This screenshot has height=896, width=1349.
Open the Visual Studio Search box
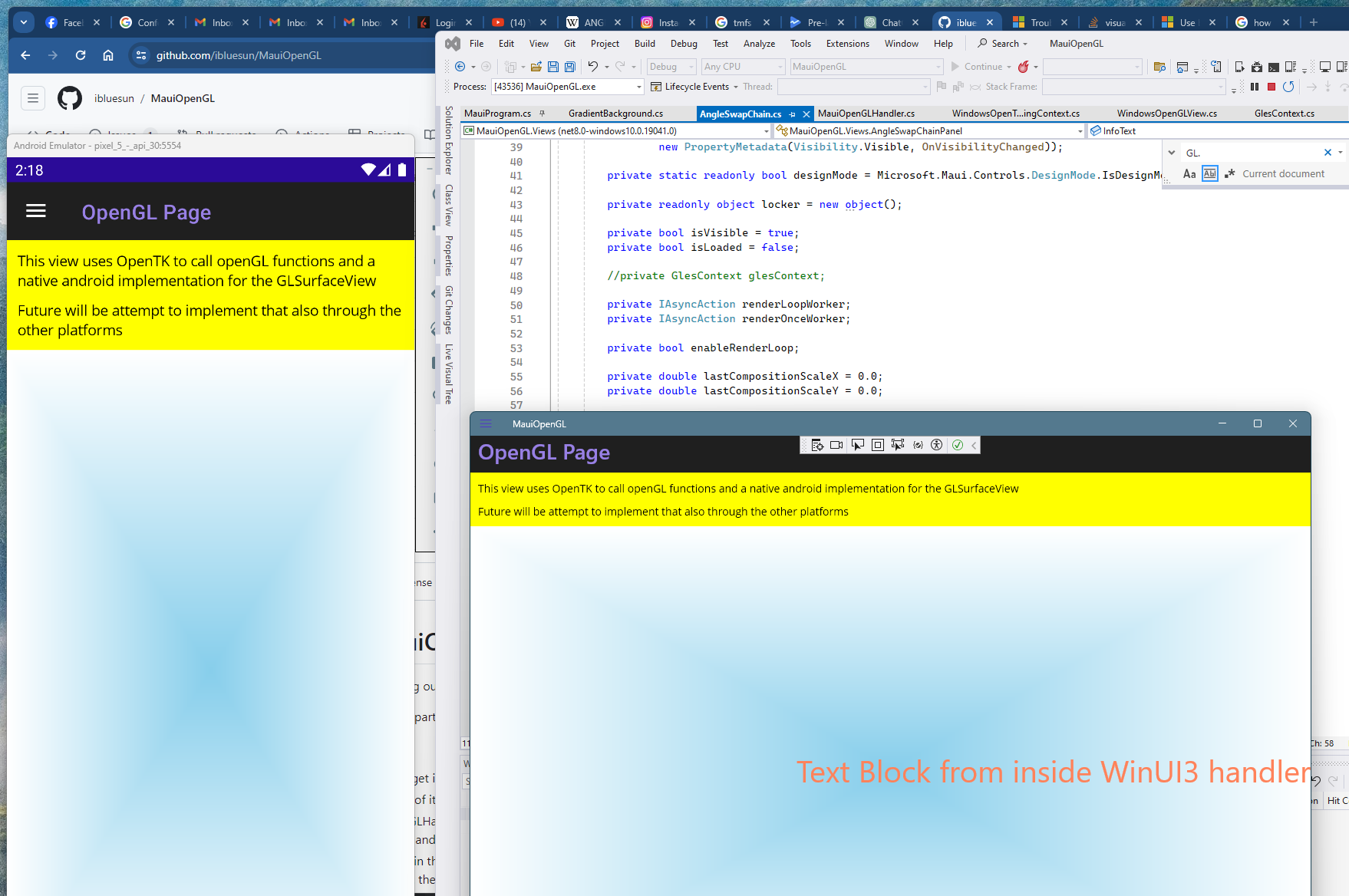[1002, 44]
